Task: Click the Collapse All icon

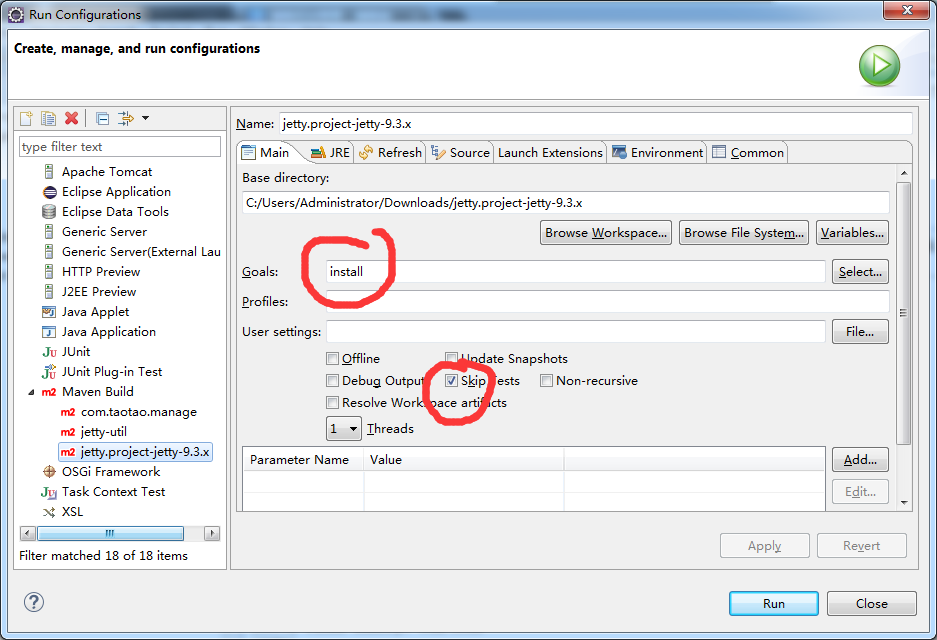Action: tap(103, 118)
